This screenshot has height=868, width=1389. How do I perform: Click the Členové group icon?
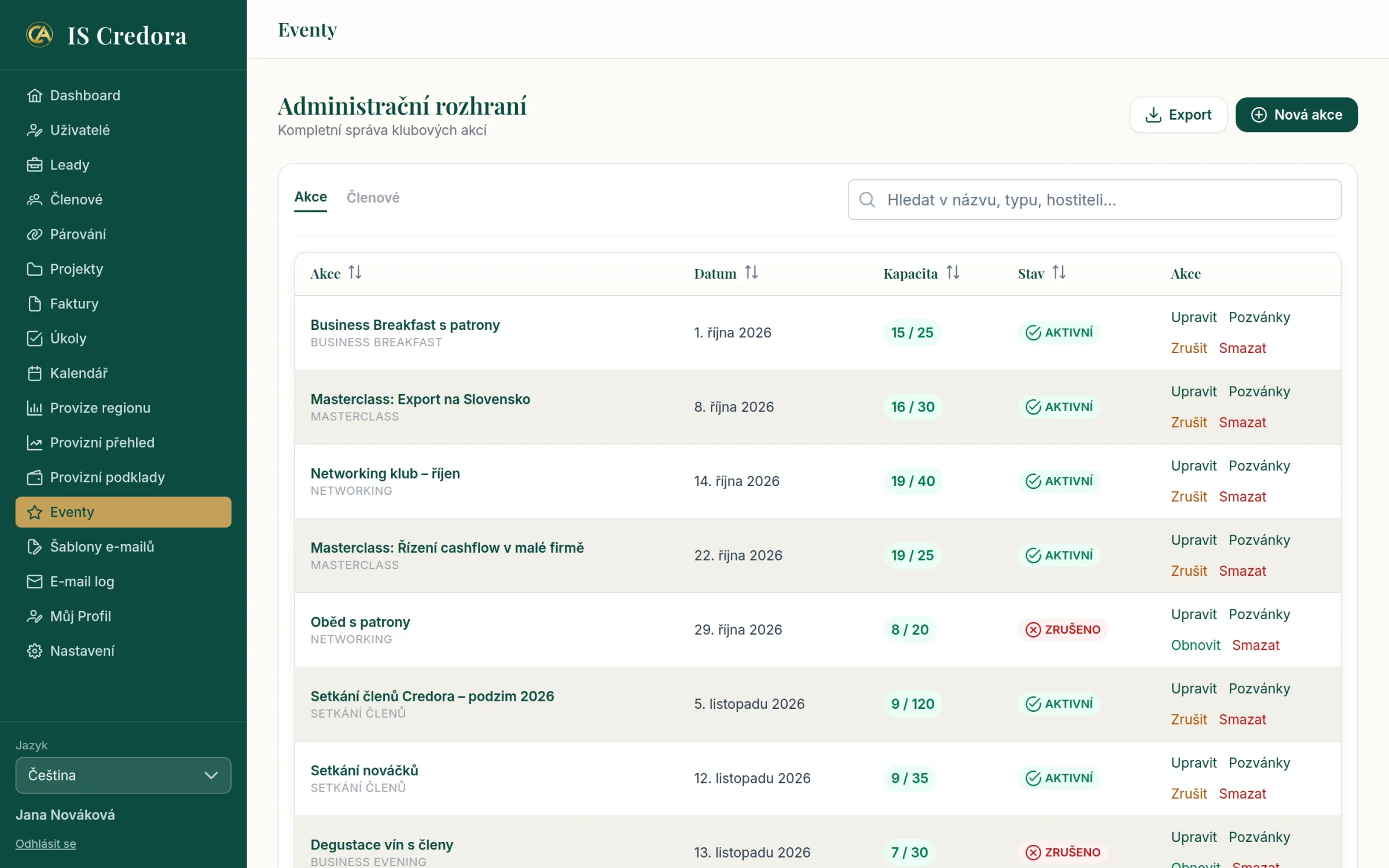pyautogui.click(x=35, y=200)
